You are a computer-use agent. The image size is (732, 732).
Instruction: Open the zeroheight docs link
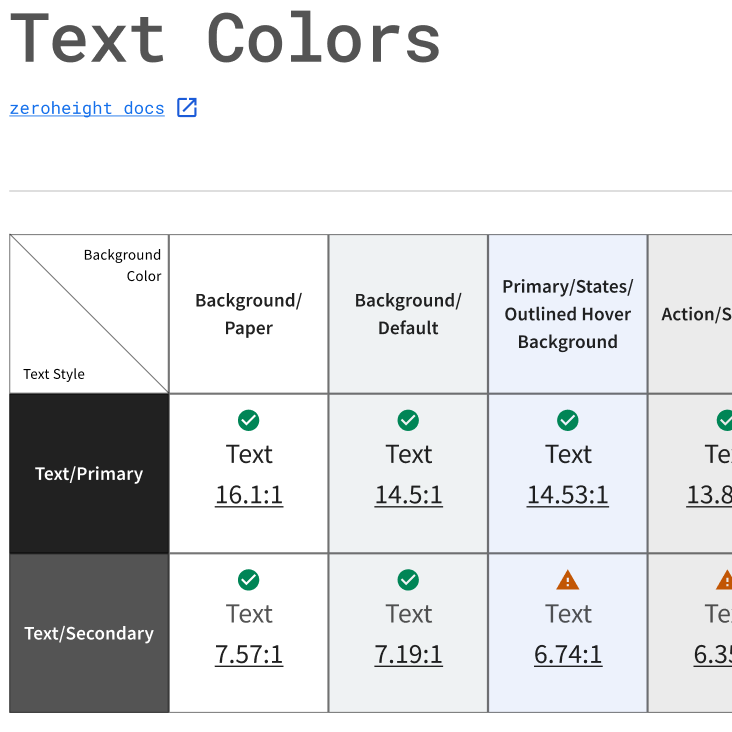pyautogui.click(x=87, y=108)
